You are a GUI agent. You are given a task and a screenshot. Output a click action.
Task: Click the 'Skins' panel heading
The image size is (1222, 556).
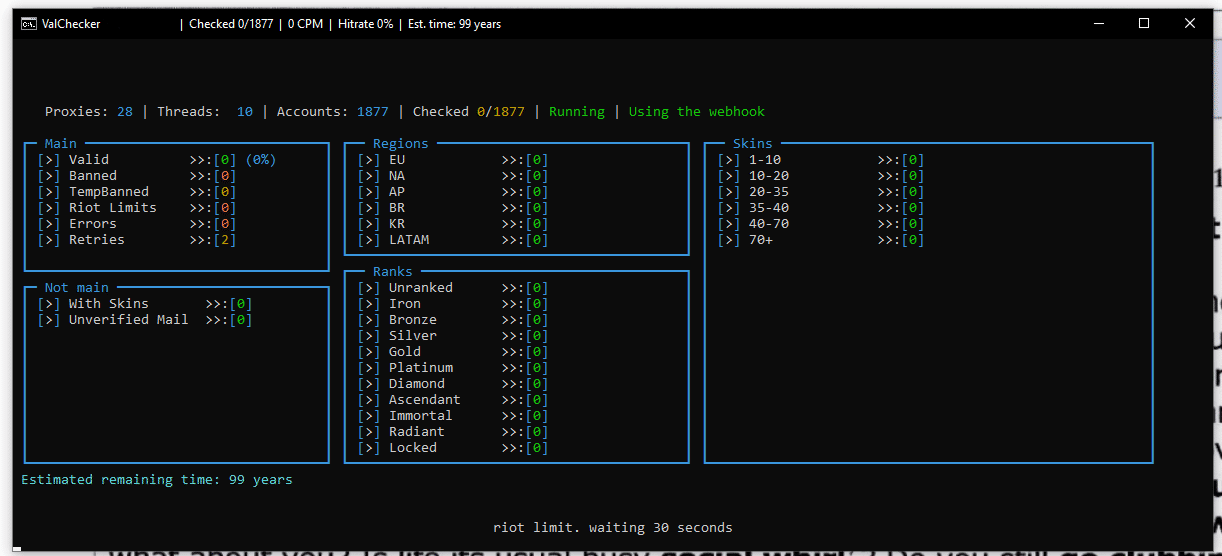(753, 144)
